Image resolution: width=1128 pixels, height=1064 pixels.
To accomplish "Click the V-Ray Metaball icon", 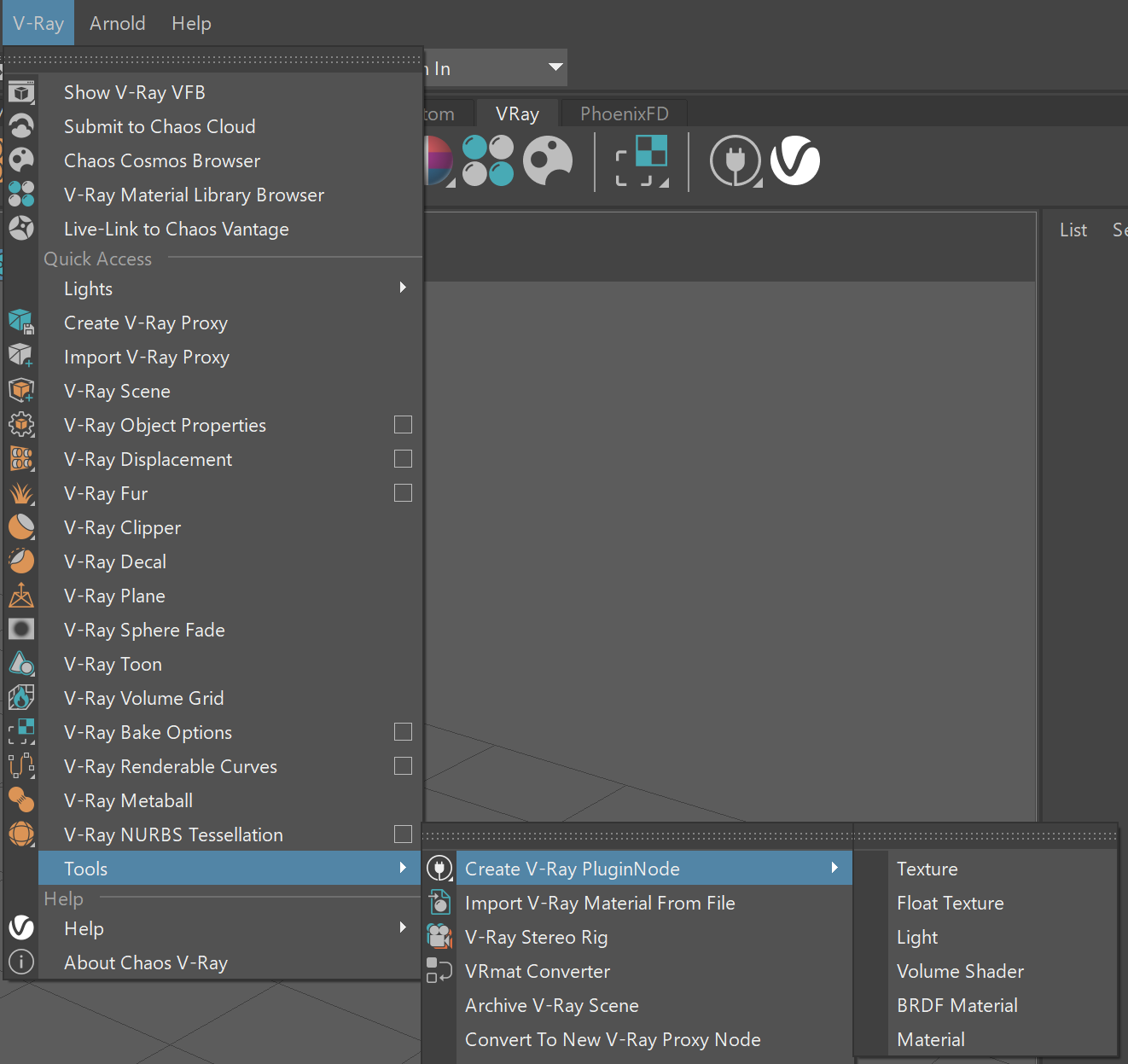I will point(21,800).
